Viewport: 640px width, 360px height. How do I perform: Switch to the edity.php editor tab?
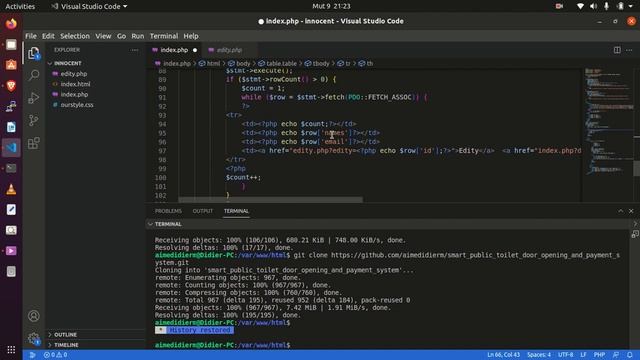[x=229, y=50]
